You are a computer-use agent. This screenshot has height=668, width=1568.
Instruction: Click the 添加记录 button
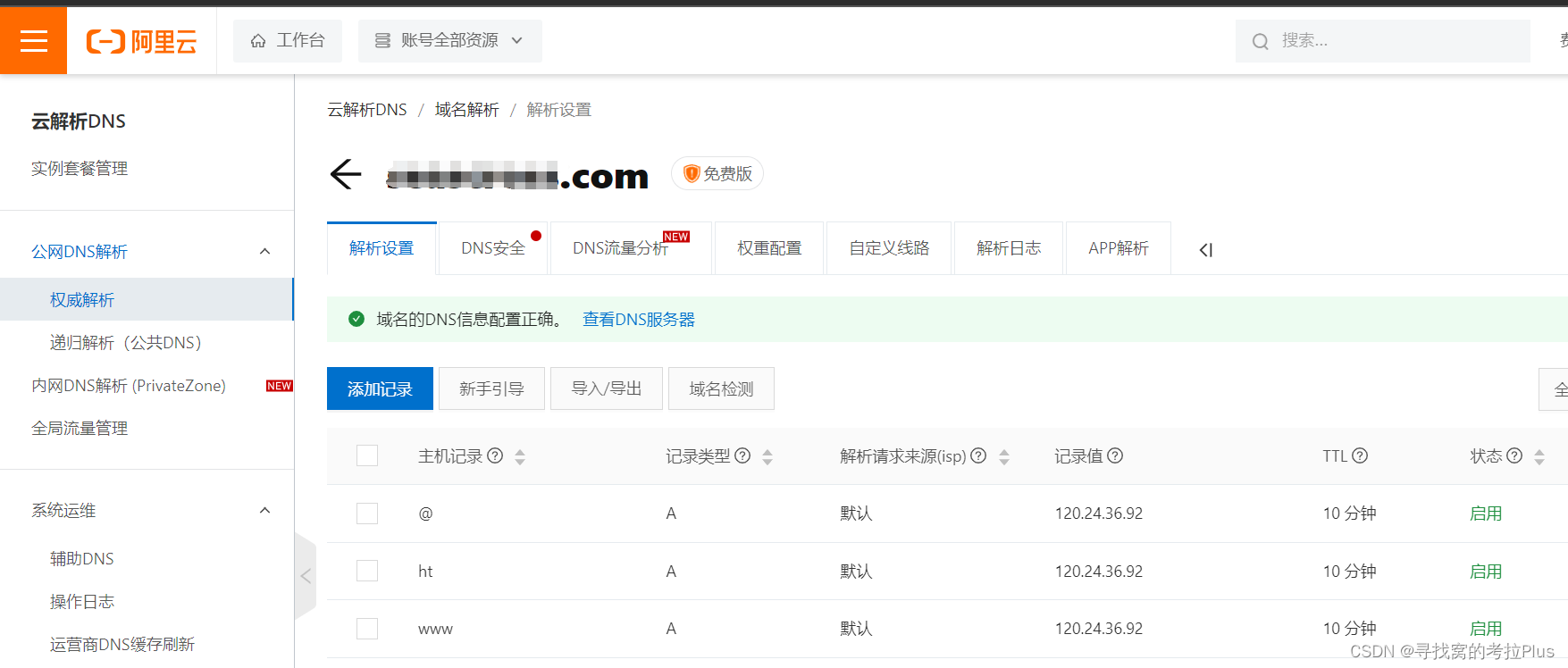[x=380, y=388]
